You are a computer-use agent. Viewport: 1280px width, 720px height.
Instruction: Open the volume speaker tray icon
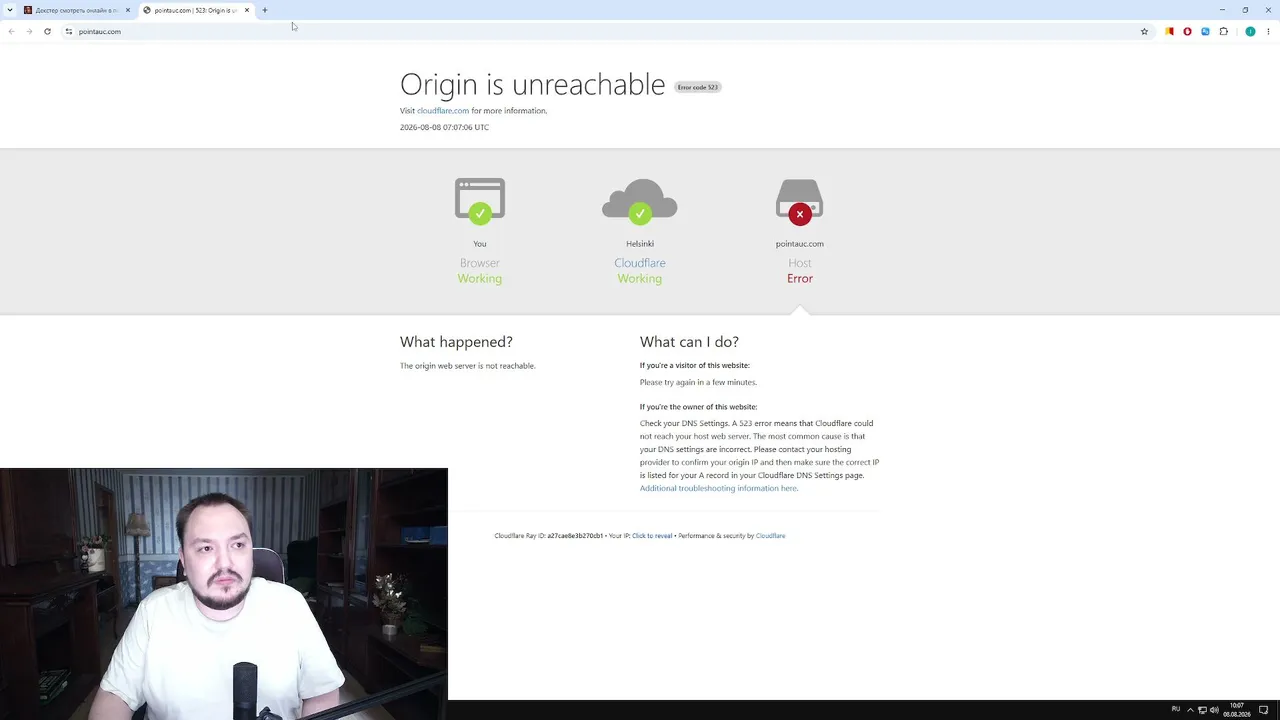[x=1214, y=710]
